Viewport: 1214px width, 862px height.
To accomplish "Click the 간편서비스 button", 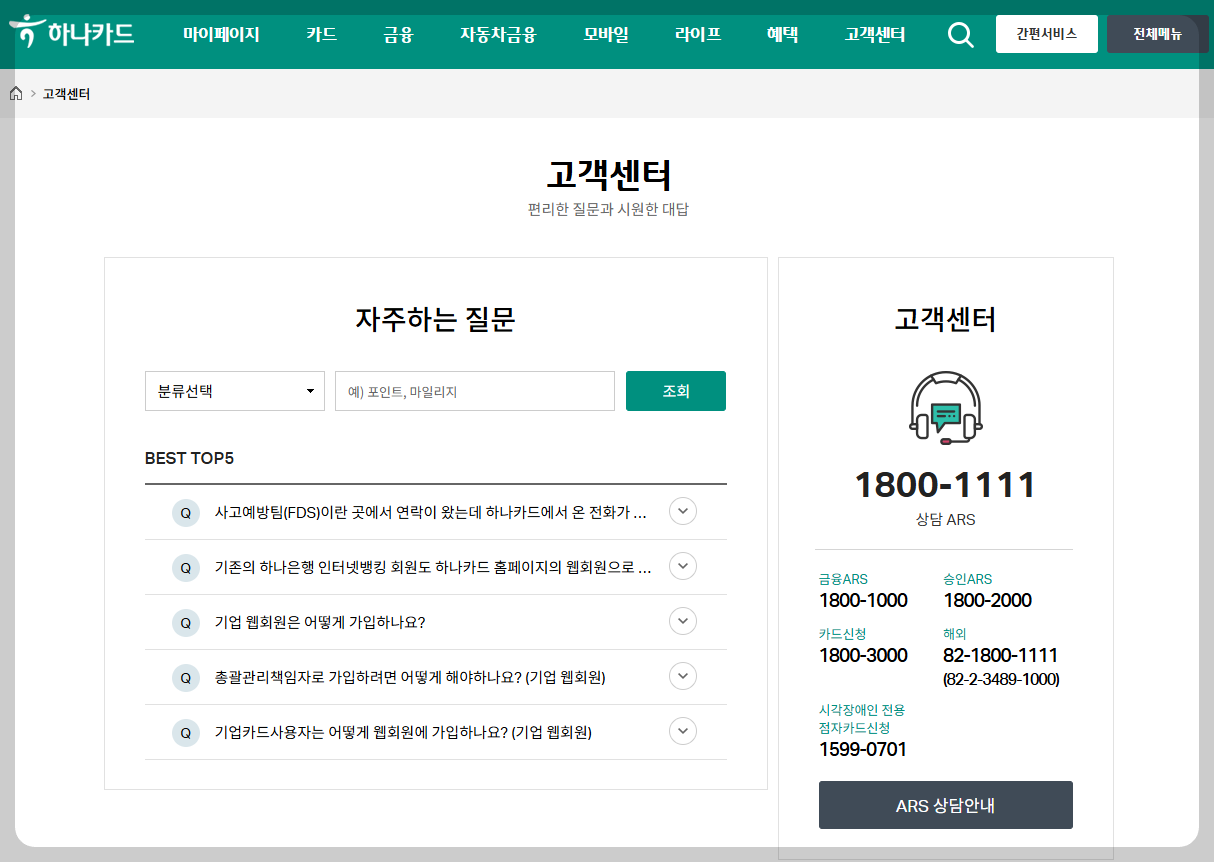I will pyautogui.click(x=1047, y=34).
